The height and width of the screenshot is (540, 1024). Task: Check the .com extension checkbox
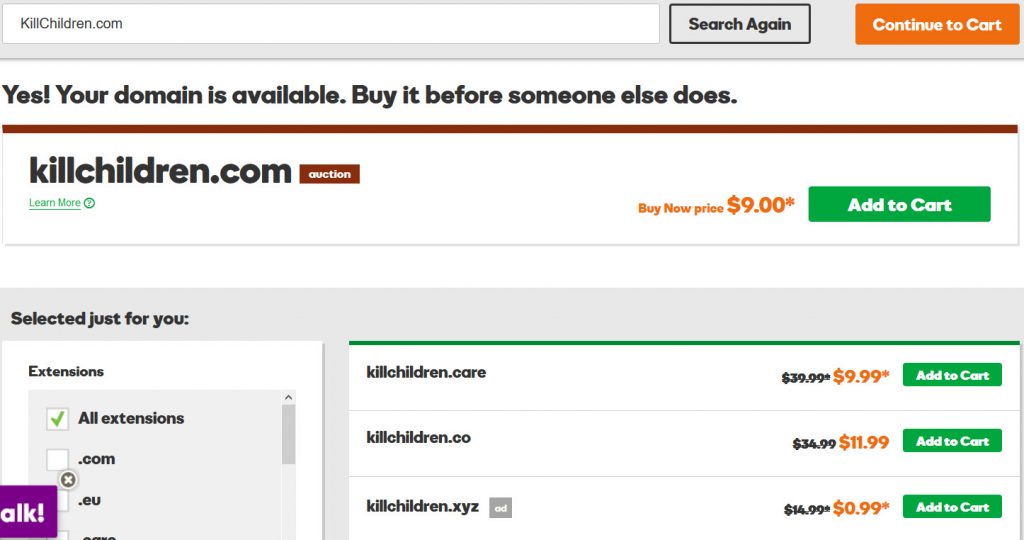[x=57, y=459]
